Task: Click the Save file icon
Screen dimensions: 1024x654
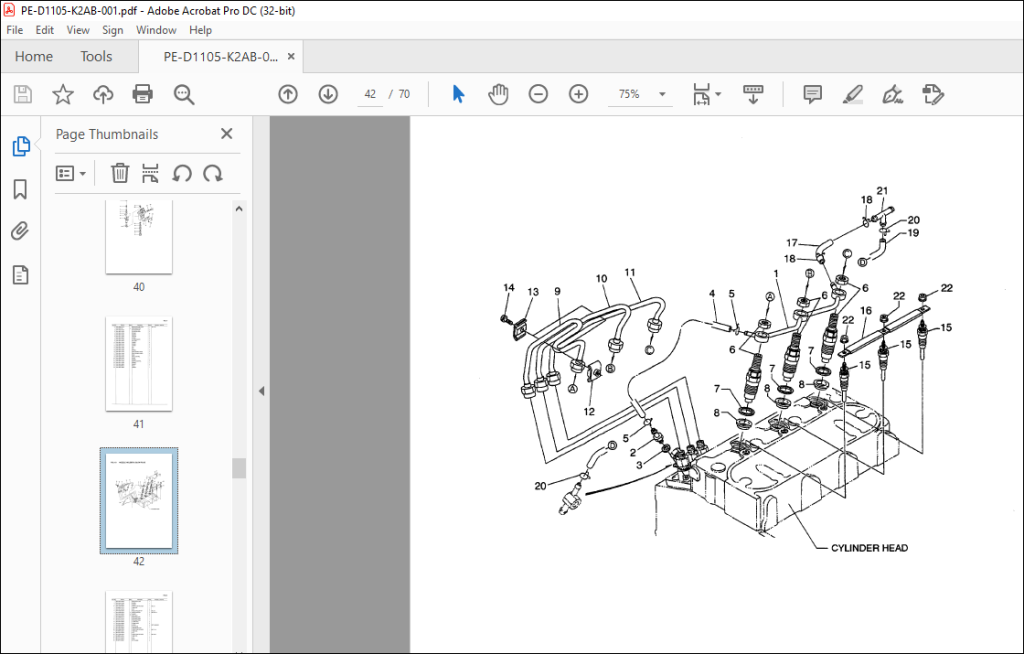Action: [23, 94]
